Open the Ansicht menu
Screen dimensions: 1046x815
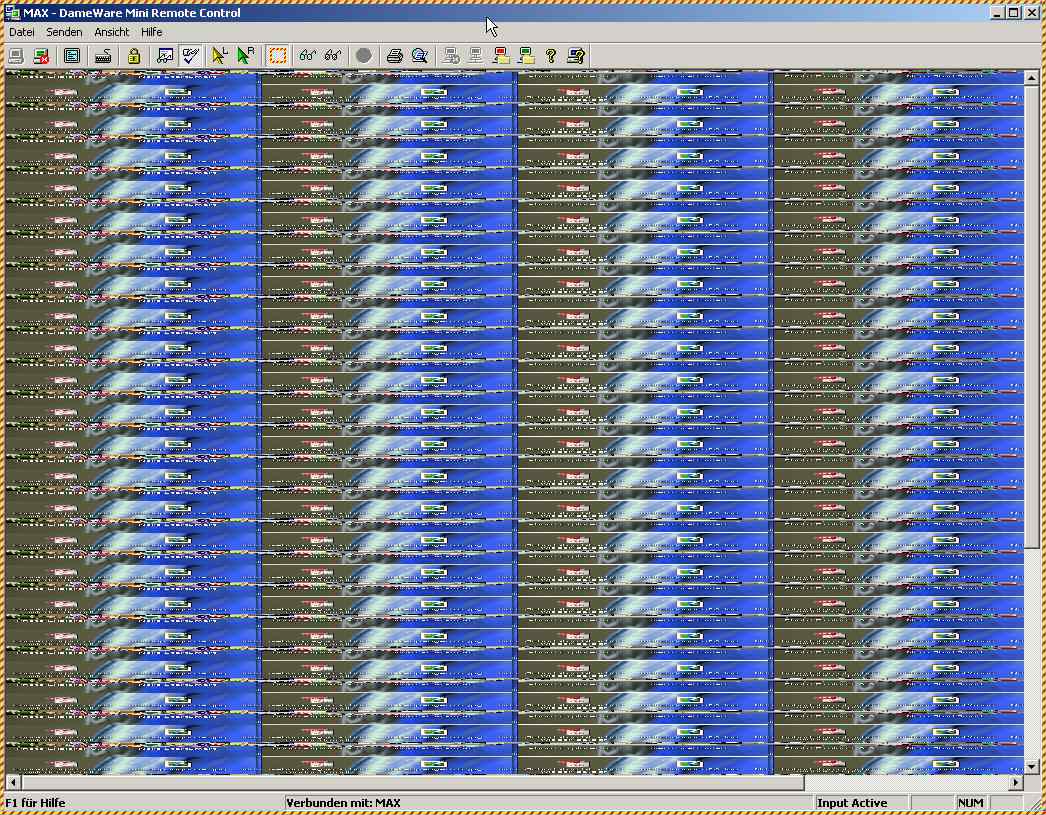(x=111, y=32)
